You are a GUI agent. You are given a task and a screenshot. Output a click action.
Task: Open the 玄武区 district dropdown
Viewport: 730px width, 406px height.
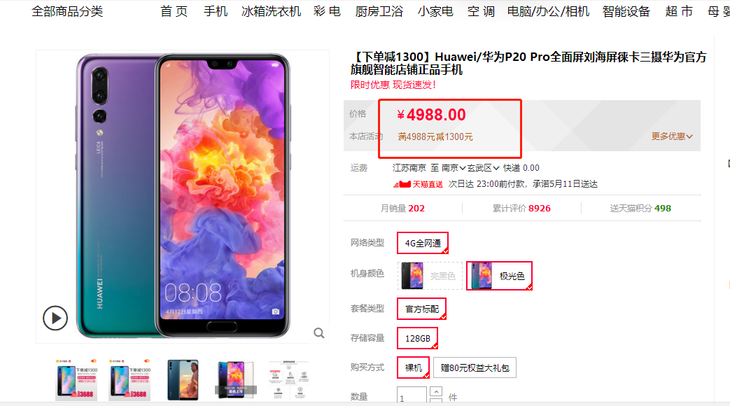(483, 168)
